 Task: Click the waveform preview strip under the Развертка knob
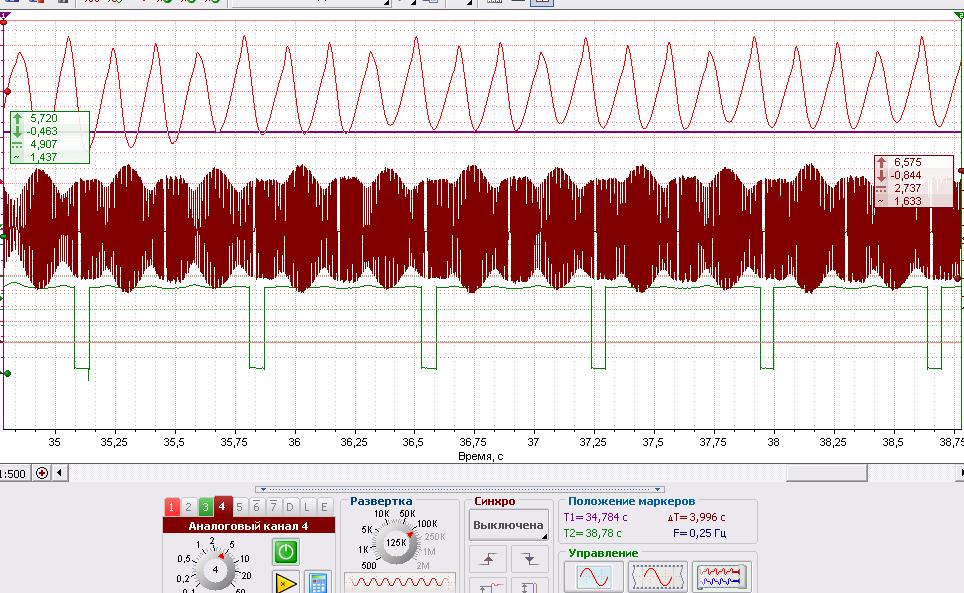click(x=400, y=581)
